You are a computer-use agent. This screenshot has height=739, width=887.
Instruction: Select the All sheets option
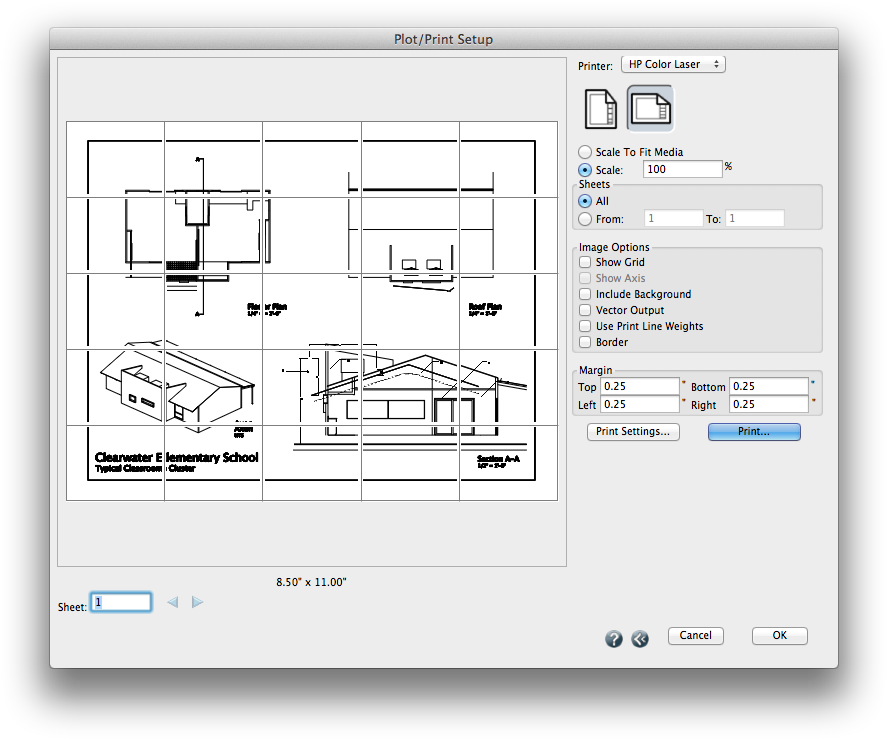click(x=584, y=201)
